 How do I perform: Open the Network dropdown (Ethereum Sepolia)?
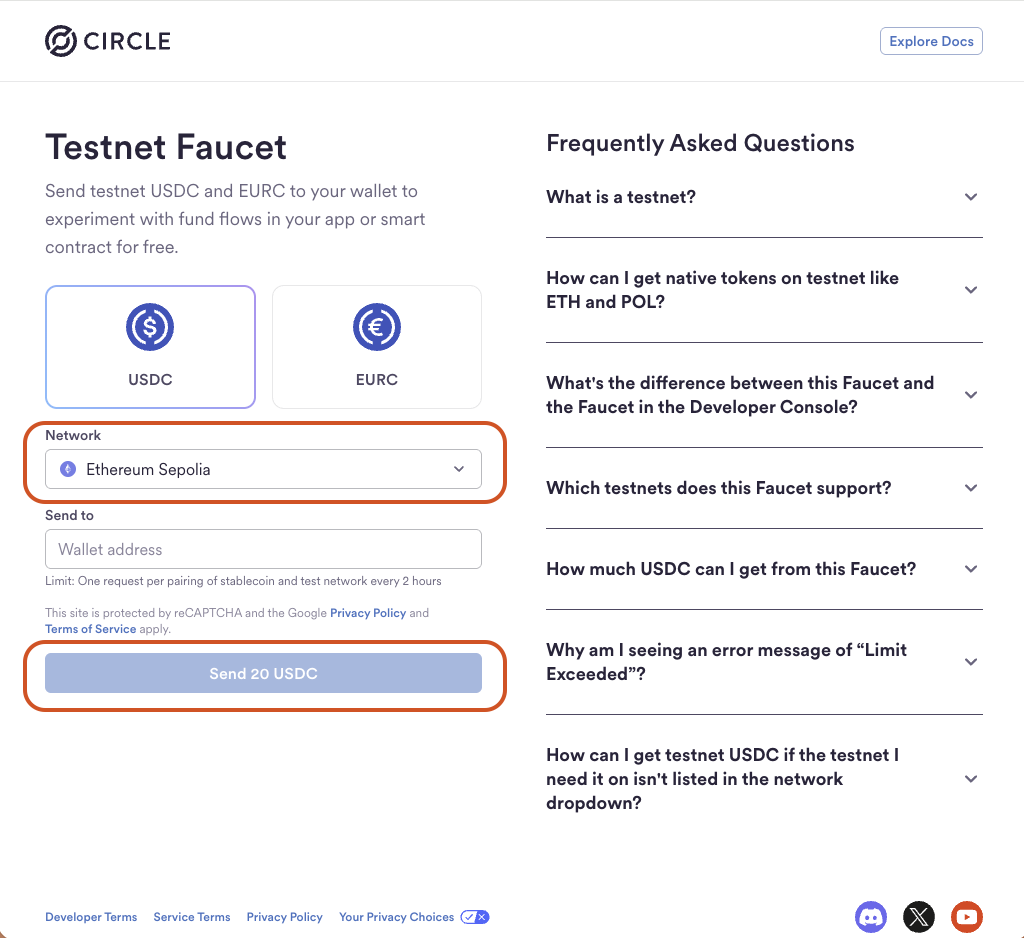pos(263,469)
